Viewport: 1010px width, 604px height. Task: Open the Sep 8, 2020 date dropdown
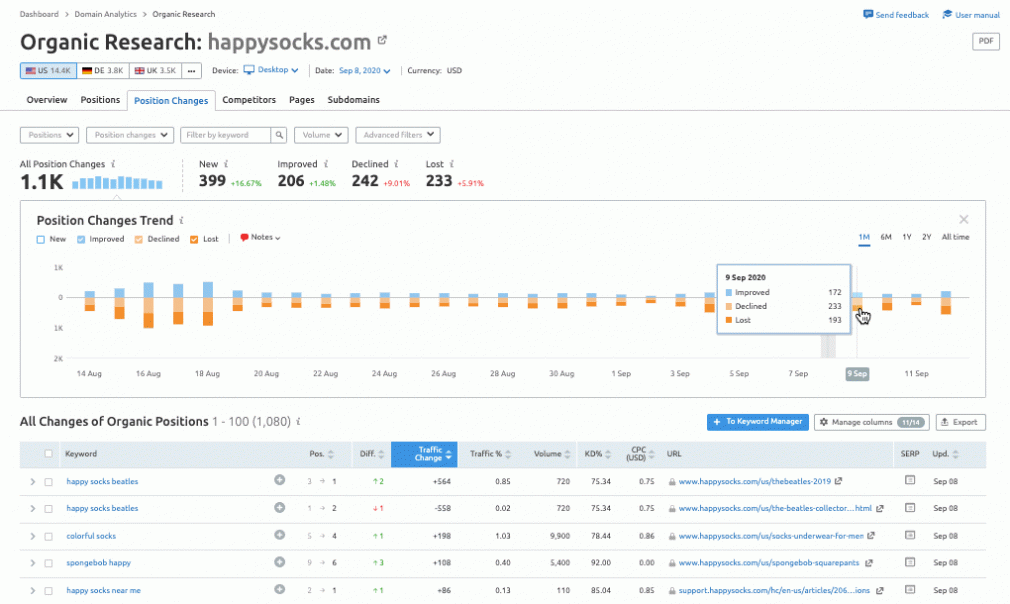pyautogui.click(x=365, y=71)
